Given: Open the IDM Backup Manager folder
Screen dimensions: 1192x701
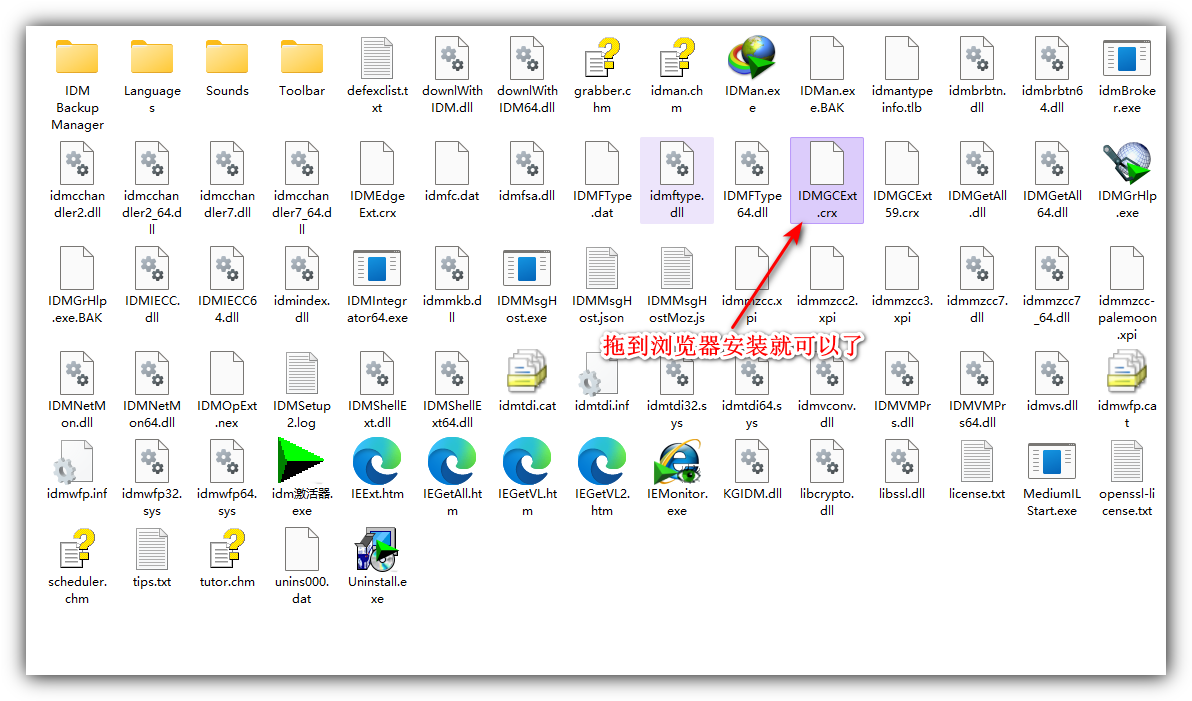Looking at the screenshot, I should pyautogui.click(x=77, y=57).
